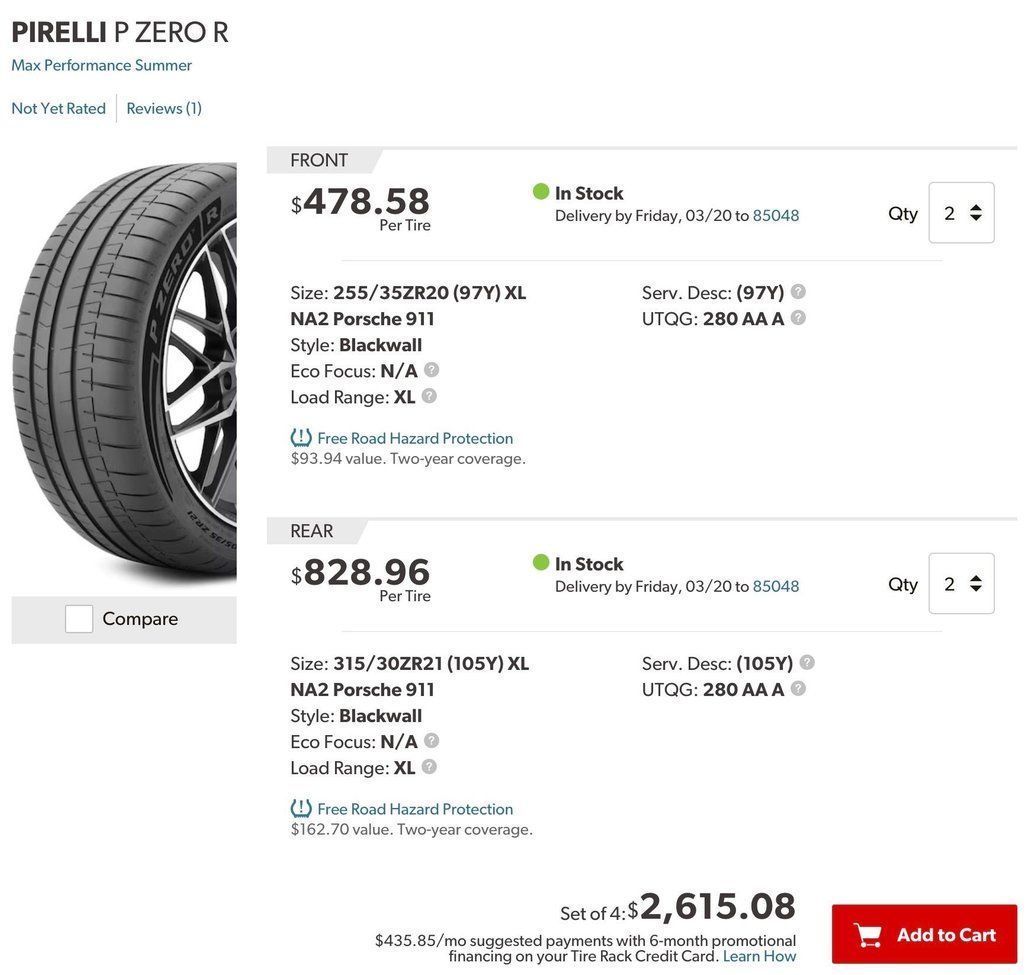Viewport: 1032px width, 975px height.
Task: Click help icon beside rear UTQG rating
Action: 798,689
